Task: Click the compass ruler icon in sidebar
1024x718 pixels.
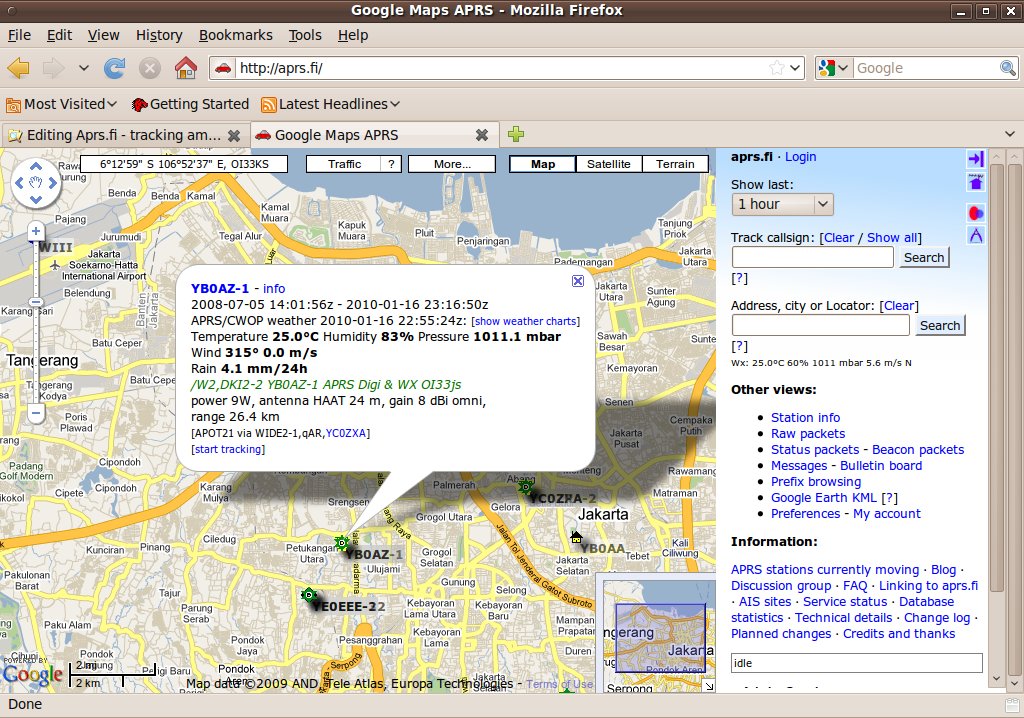Action: tap(976, 236)
